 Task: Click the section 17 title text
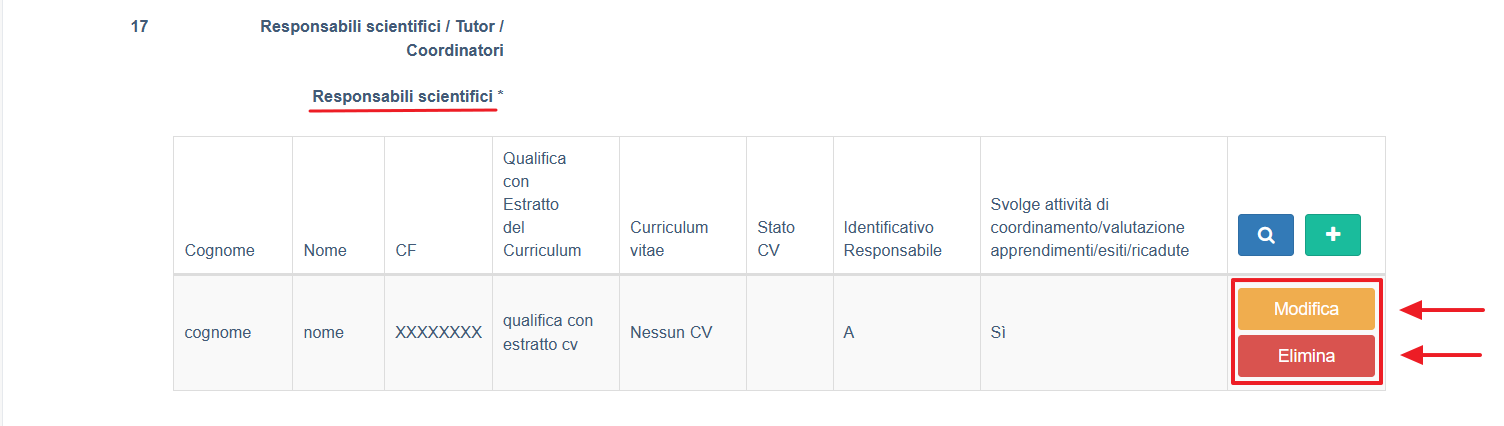[382, 38]
